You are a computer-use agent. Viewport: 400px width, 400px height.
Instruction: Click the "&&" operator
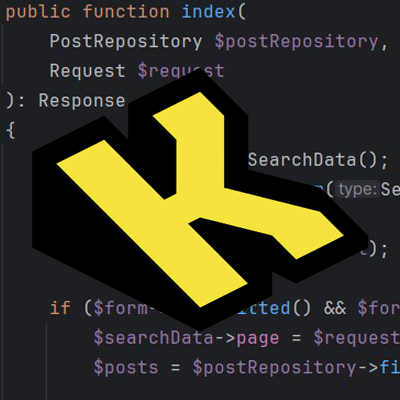[x=335, y=308]
